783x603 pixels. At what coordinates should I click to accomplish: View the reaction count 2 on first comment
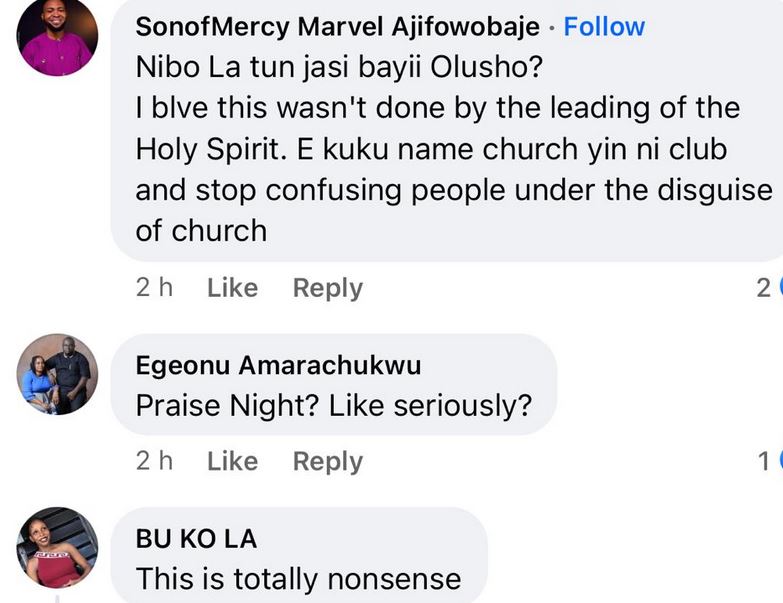(x=763, y=289)
